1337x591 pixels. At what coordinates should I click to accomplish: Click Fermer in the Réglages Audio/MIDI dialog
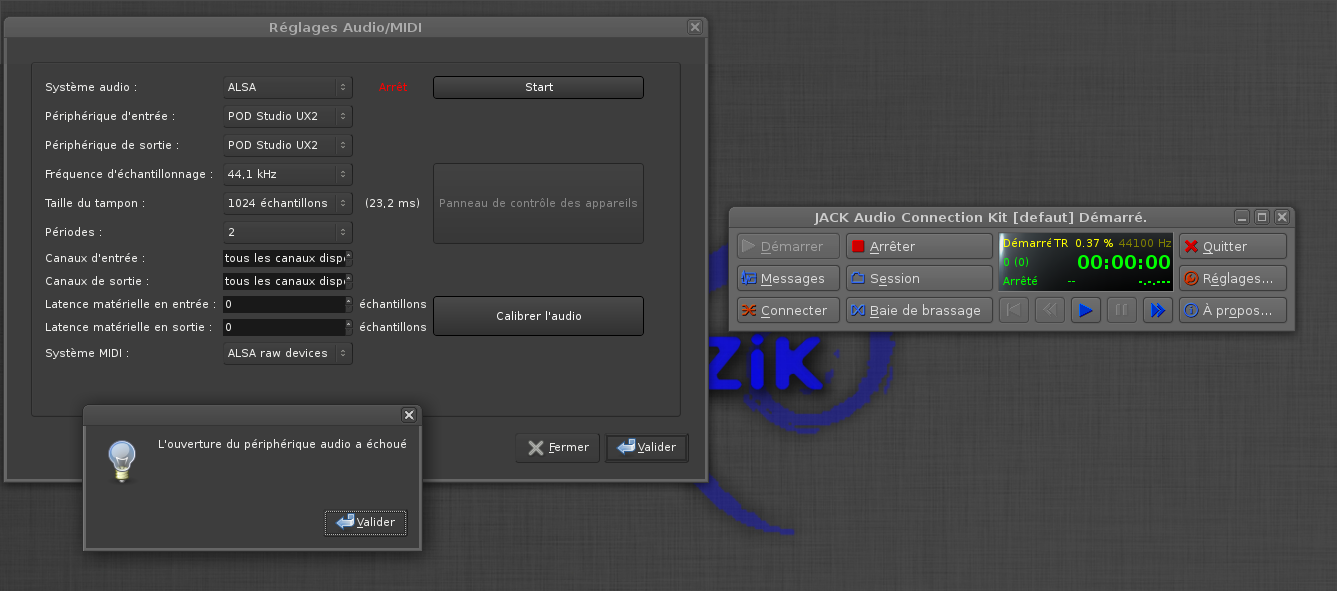click(558, 447)
